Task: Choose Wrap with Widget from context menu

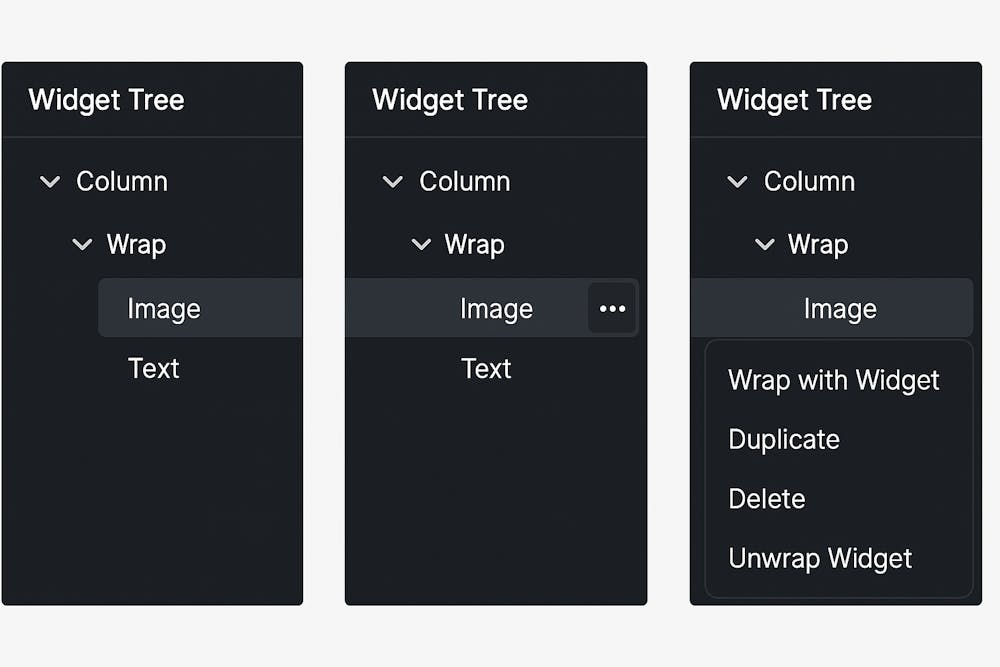Action: click(x=834, y=380)
